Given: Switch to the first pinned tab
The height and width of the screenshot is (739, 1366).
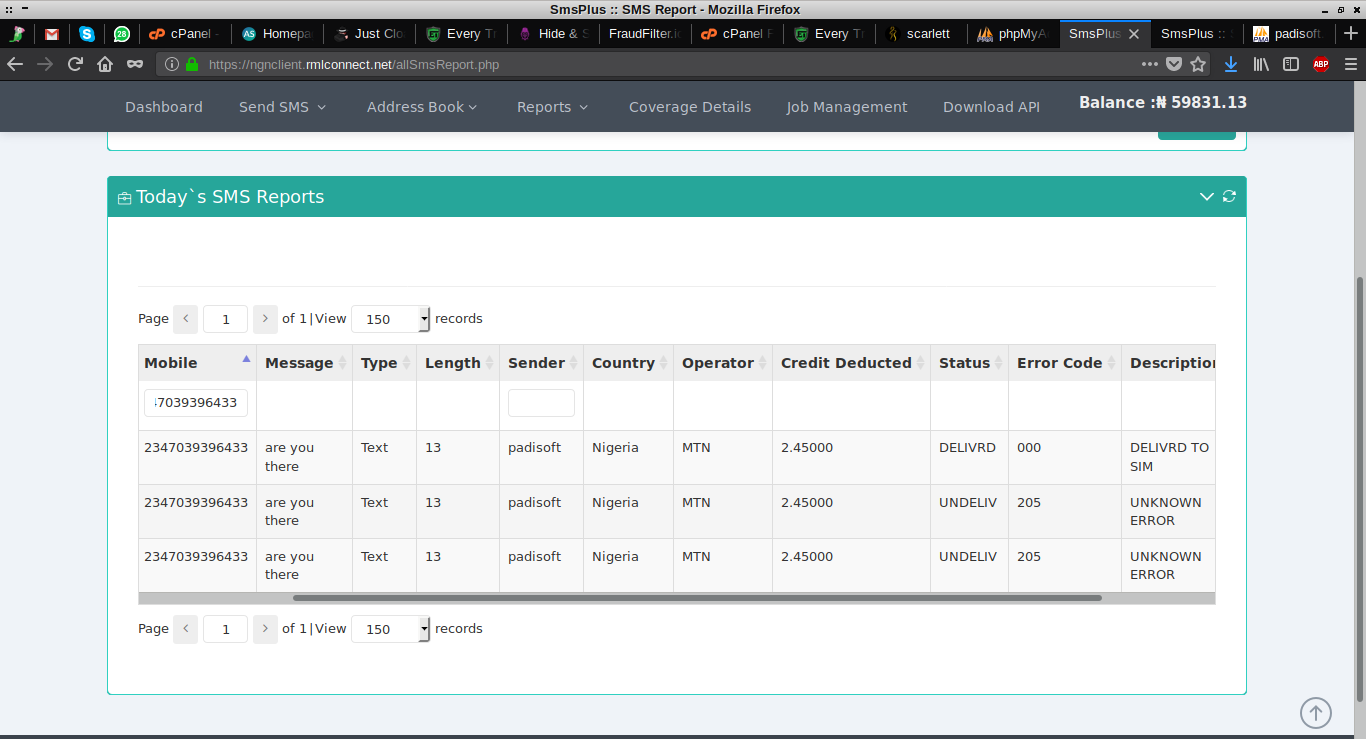Looking at the screenshot, I should (17, 33).
